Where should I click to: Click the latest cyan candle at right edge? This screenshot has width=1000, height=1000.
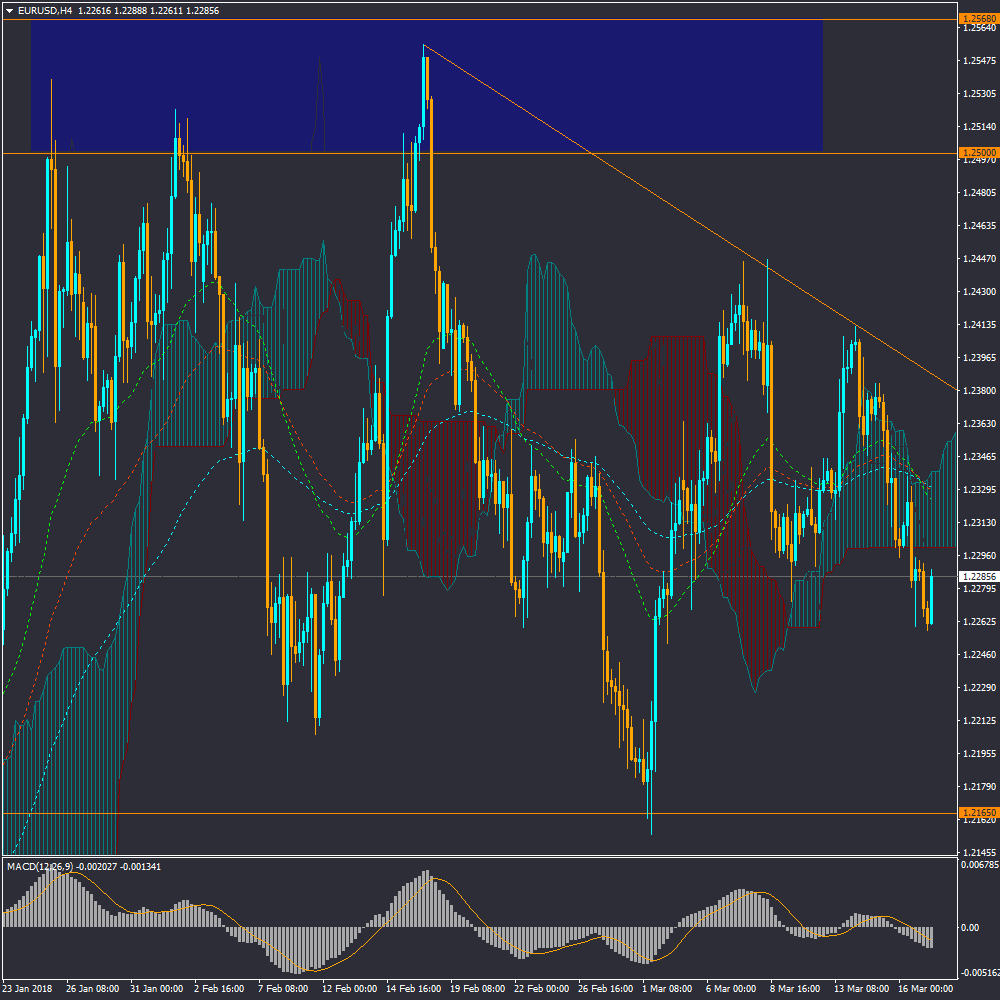(931, 600)
